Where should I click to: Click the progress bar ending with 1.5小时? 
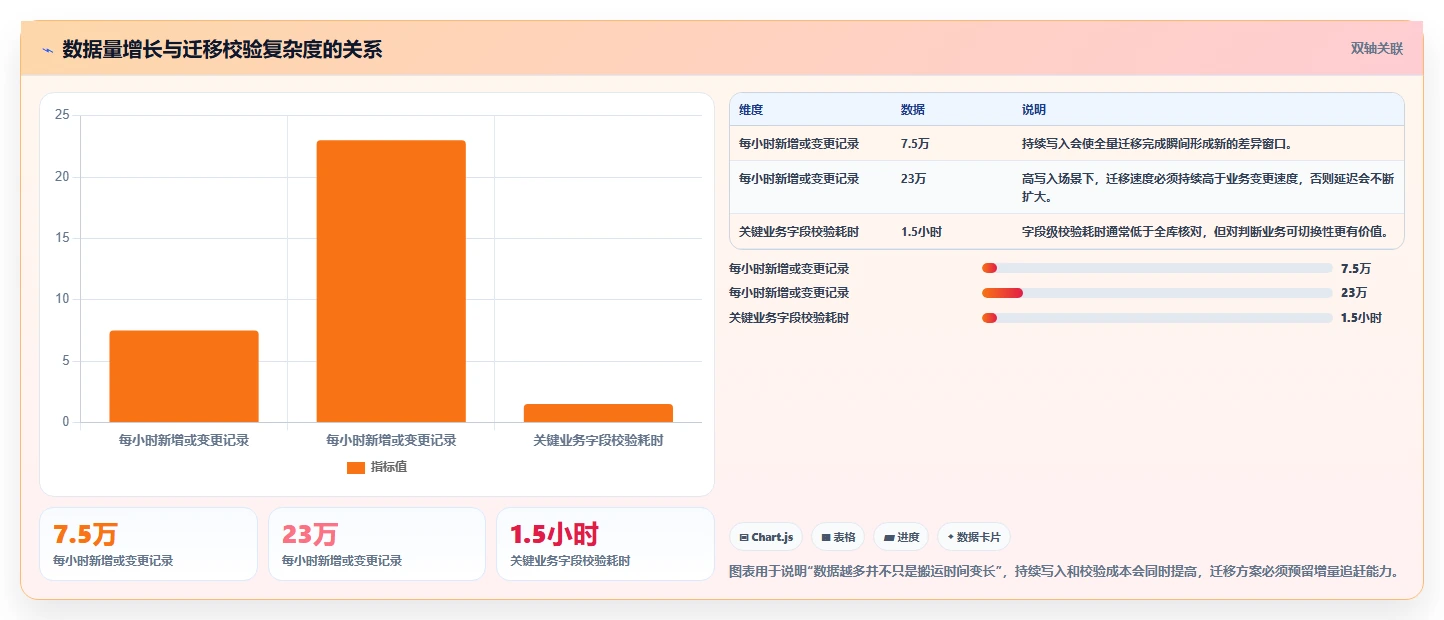1157,318
